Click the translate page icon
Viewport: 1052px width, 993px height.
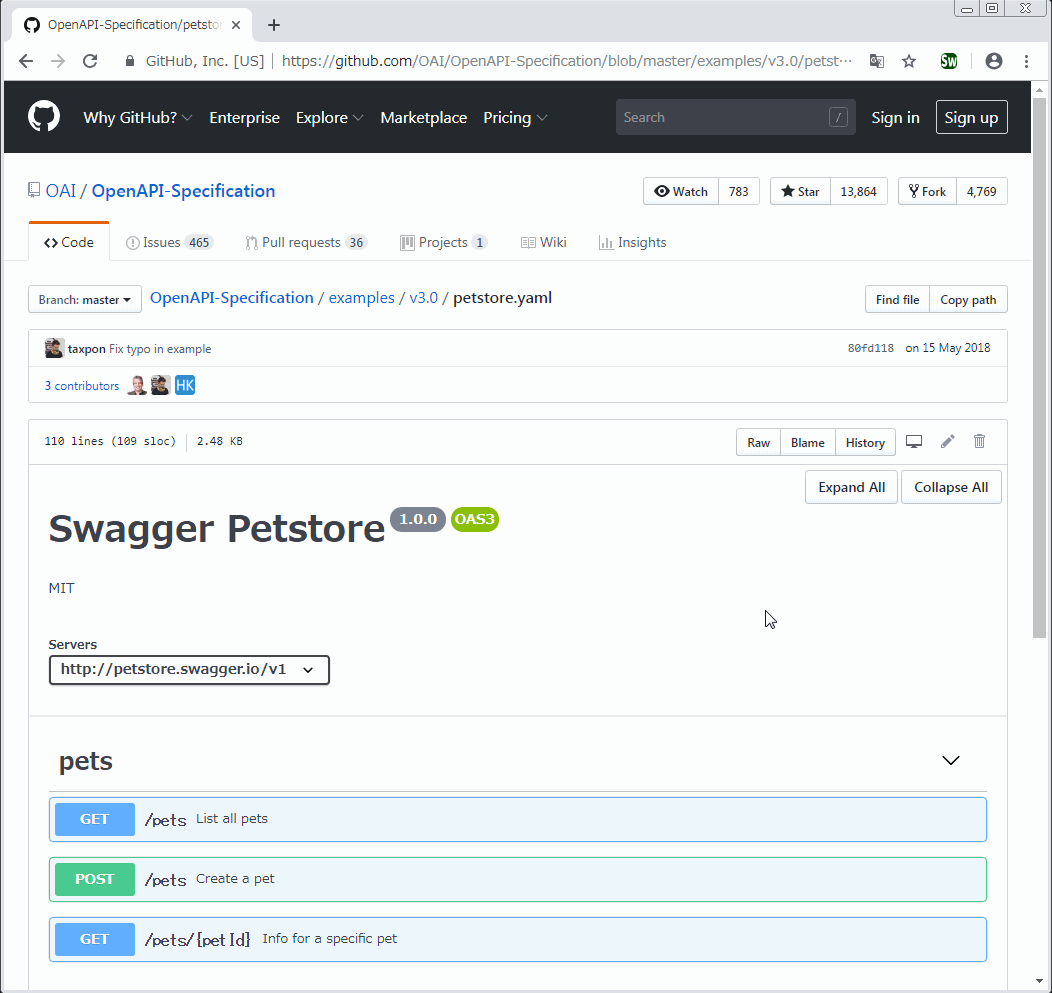coord(876,61)
